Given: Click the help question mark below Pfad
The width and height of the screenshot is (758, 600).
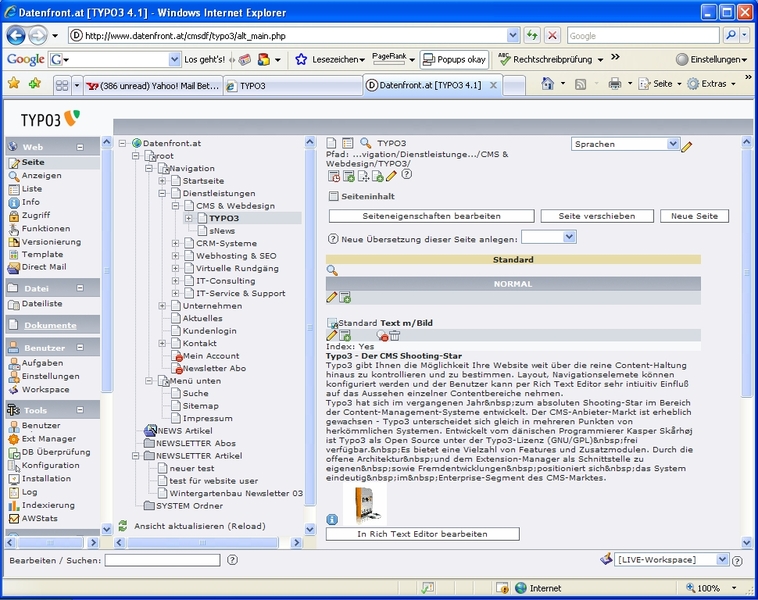Looking at the screenshot, I should click(407, 174).
